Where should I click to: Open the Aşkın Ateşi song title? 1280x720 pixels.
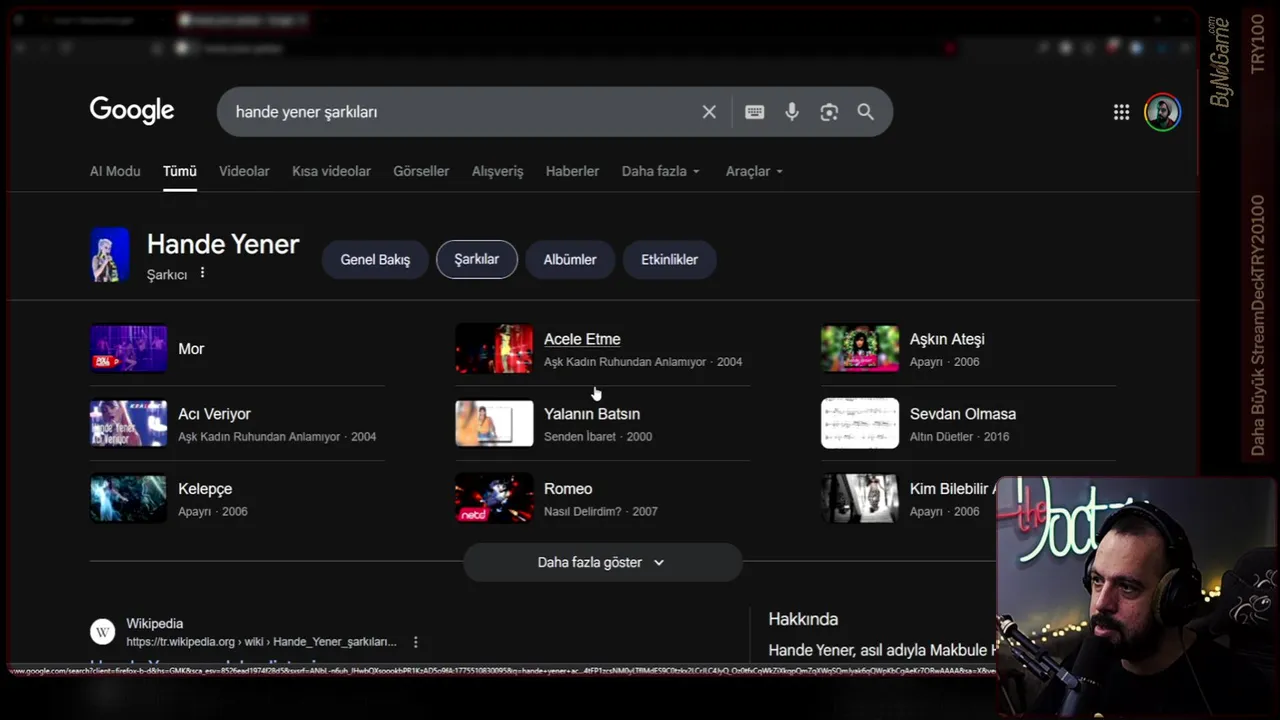coord(947,339)
